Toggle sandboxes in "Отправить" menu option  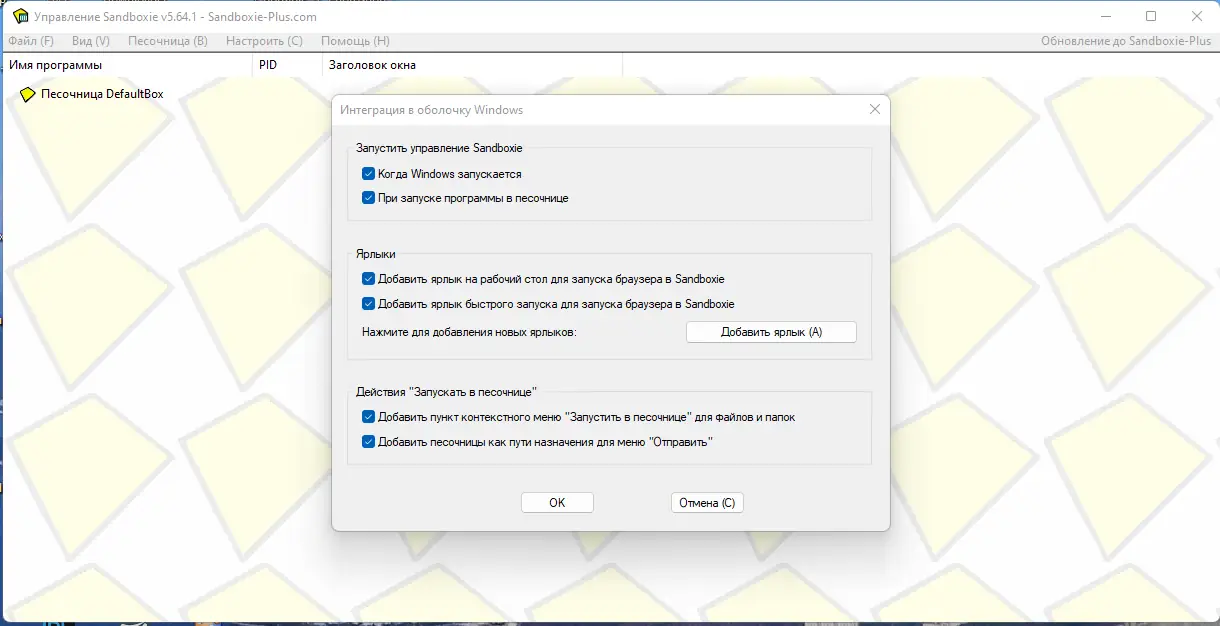coord(369,440)
